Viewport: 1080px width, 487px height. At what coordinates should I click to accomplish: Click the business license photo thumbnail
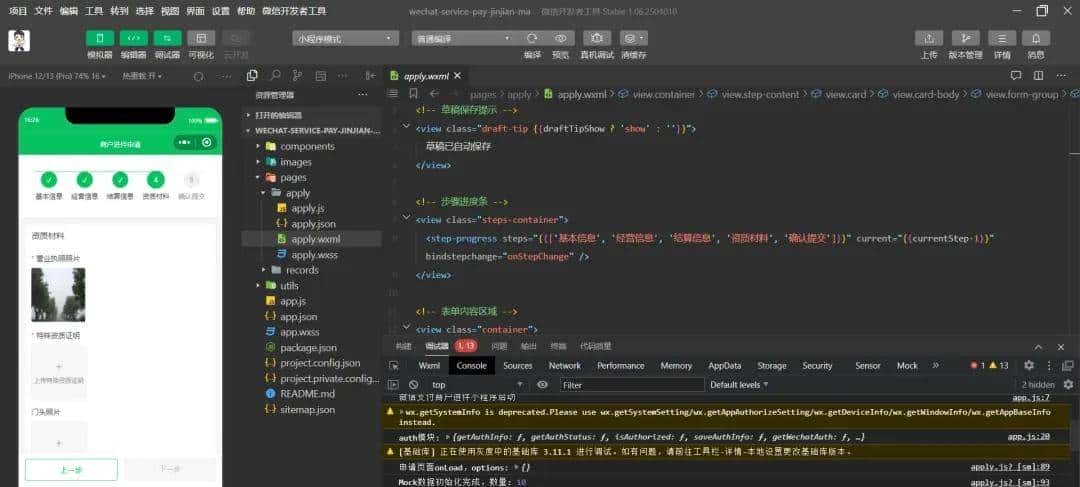59,295
